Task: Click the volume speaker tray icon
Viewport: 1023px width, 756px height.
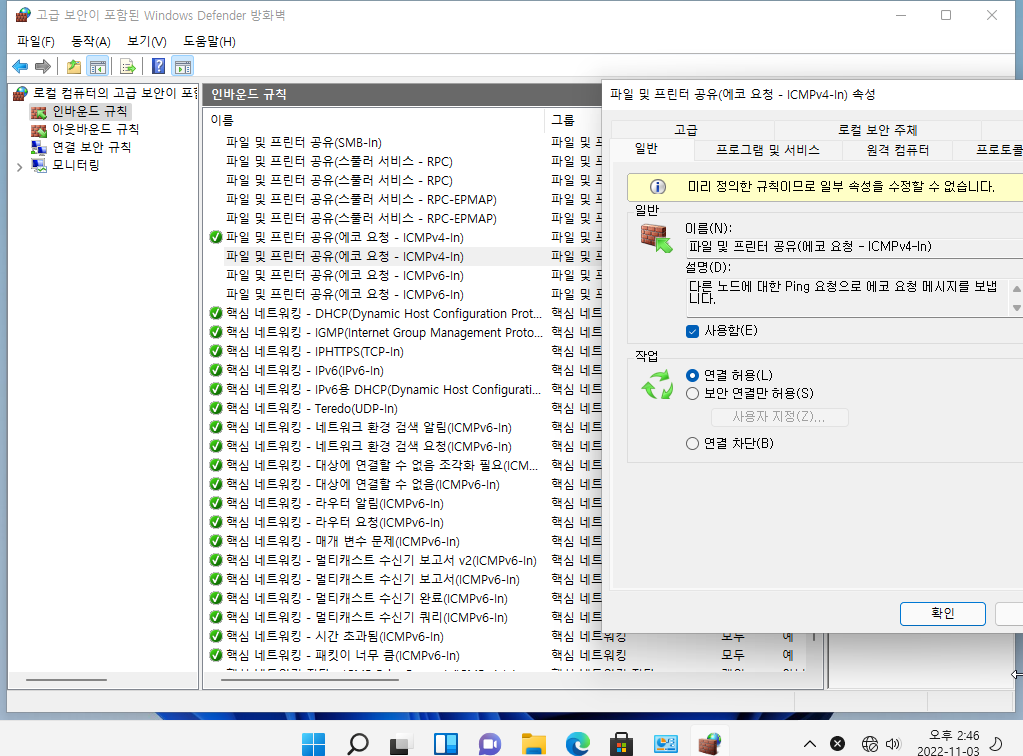Action: pos(893,744)
